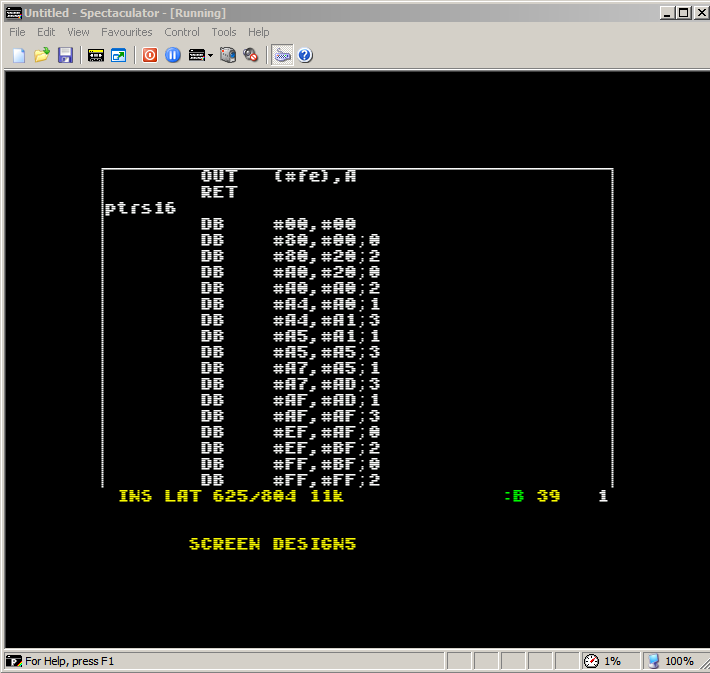Start video recording with the camcorder icon
The height and width of the screenshot is (673, 710).
(x=228, y=55)
